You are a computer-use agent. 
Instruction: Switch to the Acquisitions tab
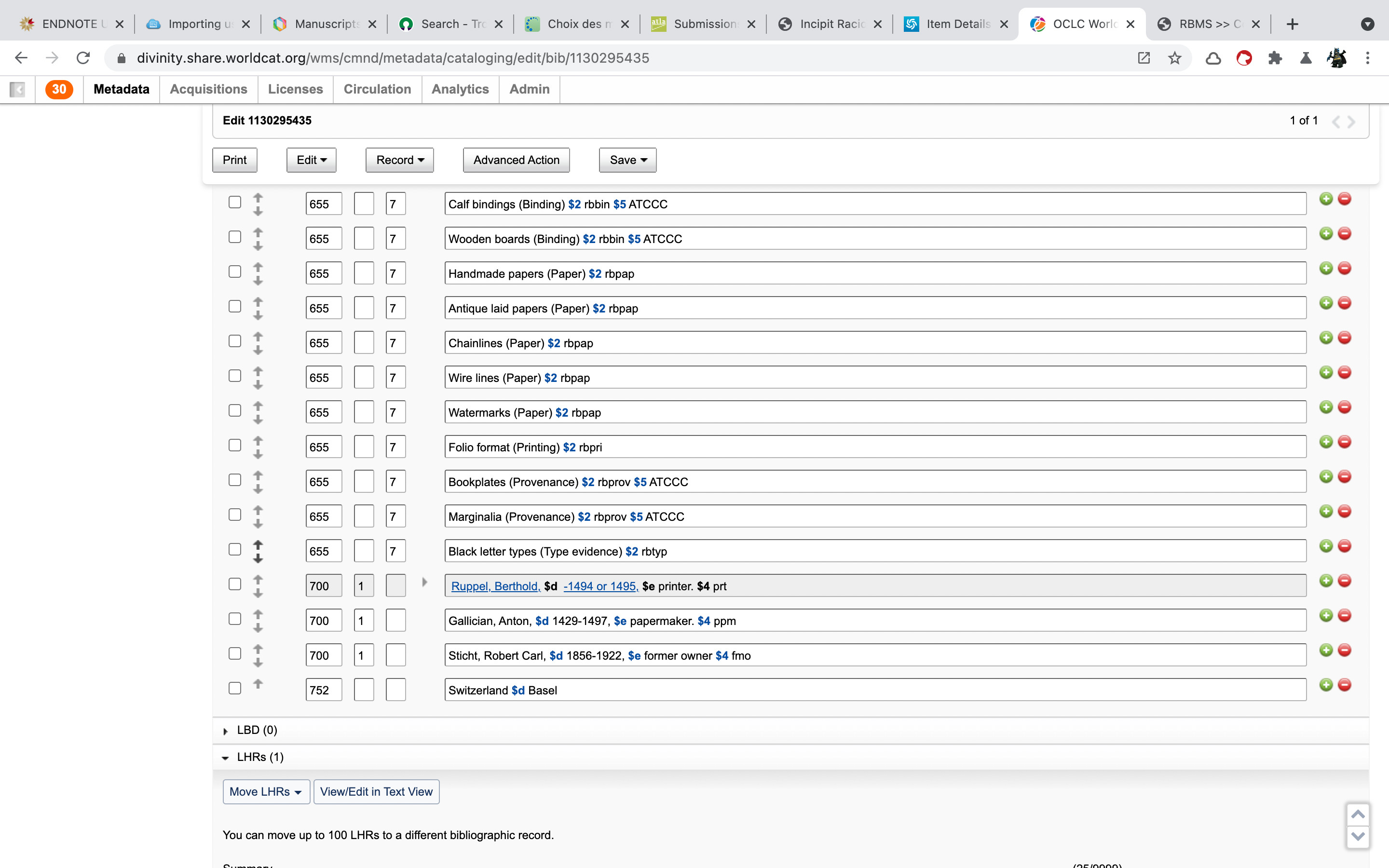(x=208, y=89)
